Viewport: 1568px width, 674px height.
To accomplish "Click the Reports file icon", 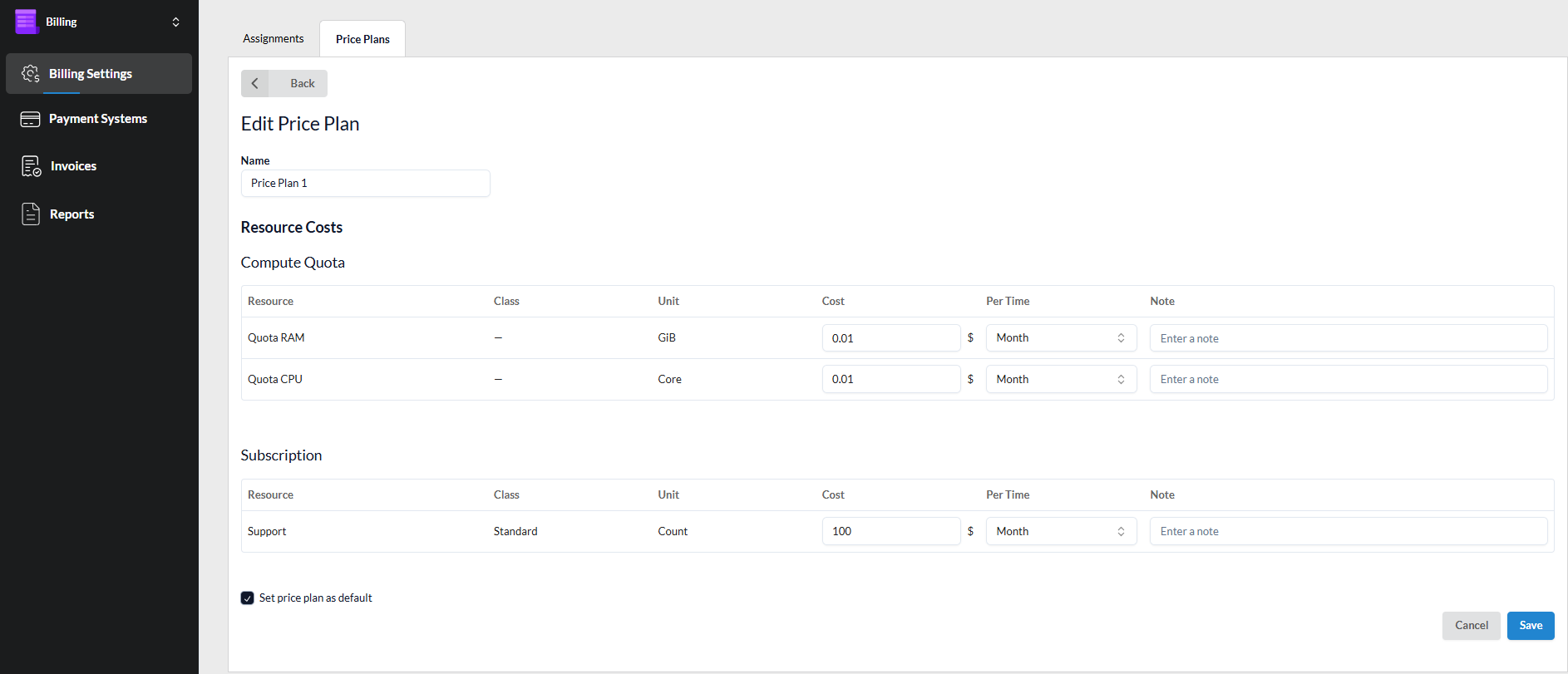I will (x=31, y=214).
